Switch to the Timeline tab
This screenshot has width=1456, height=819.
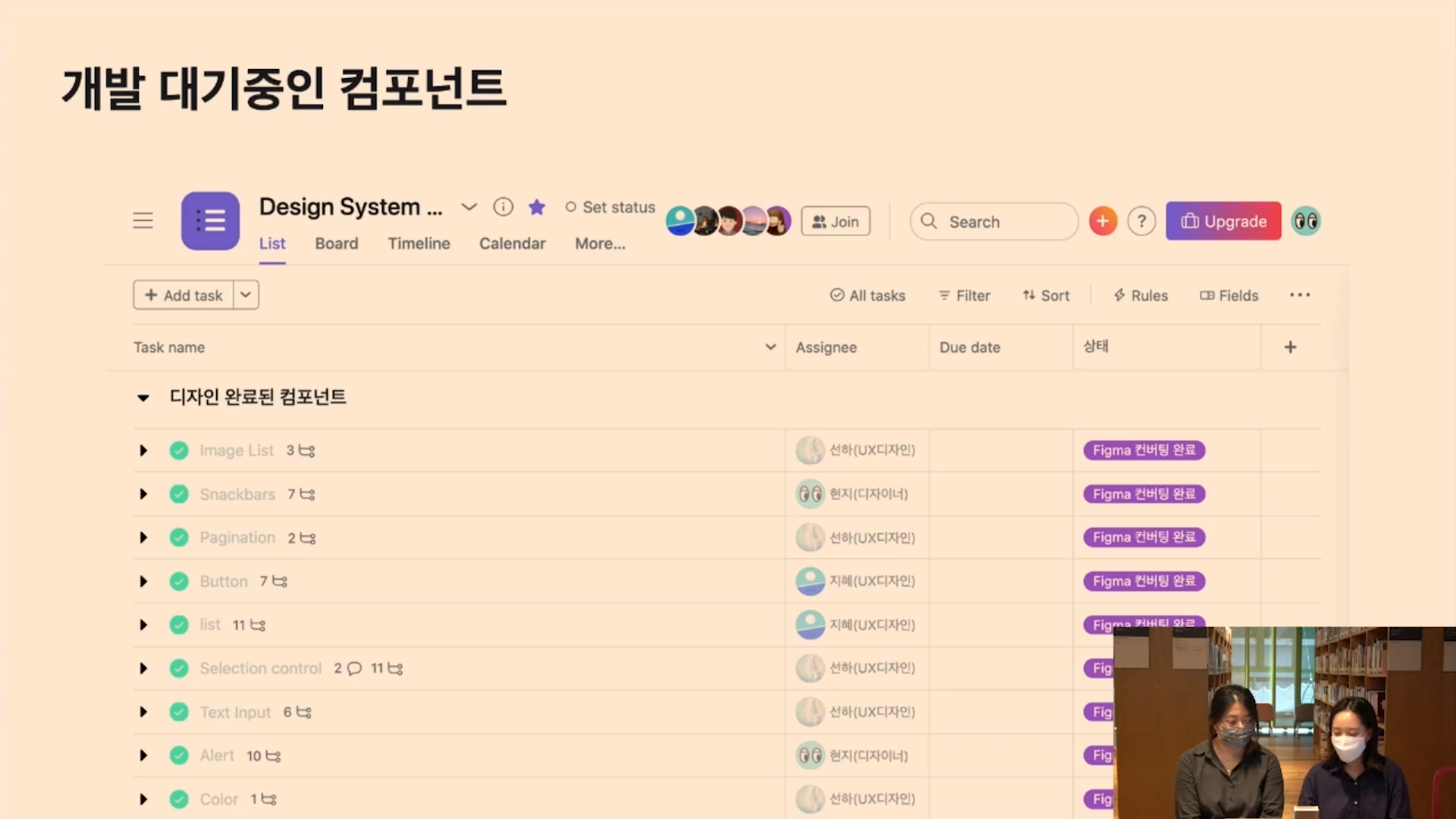click(x=419, y=243)
